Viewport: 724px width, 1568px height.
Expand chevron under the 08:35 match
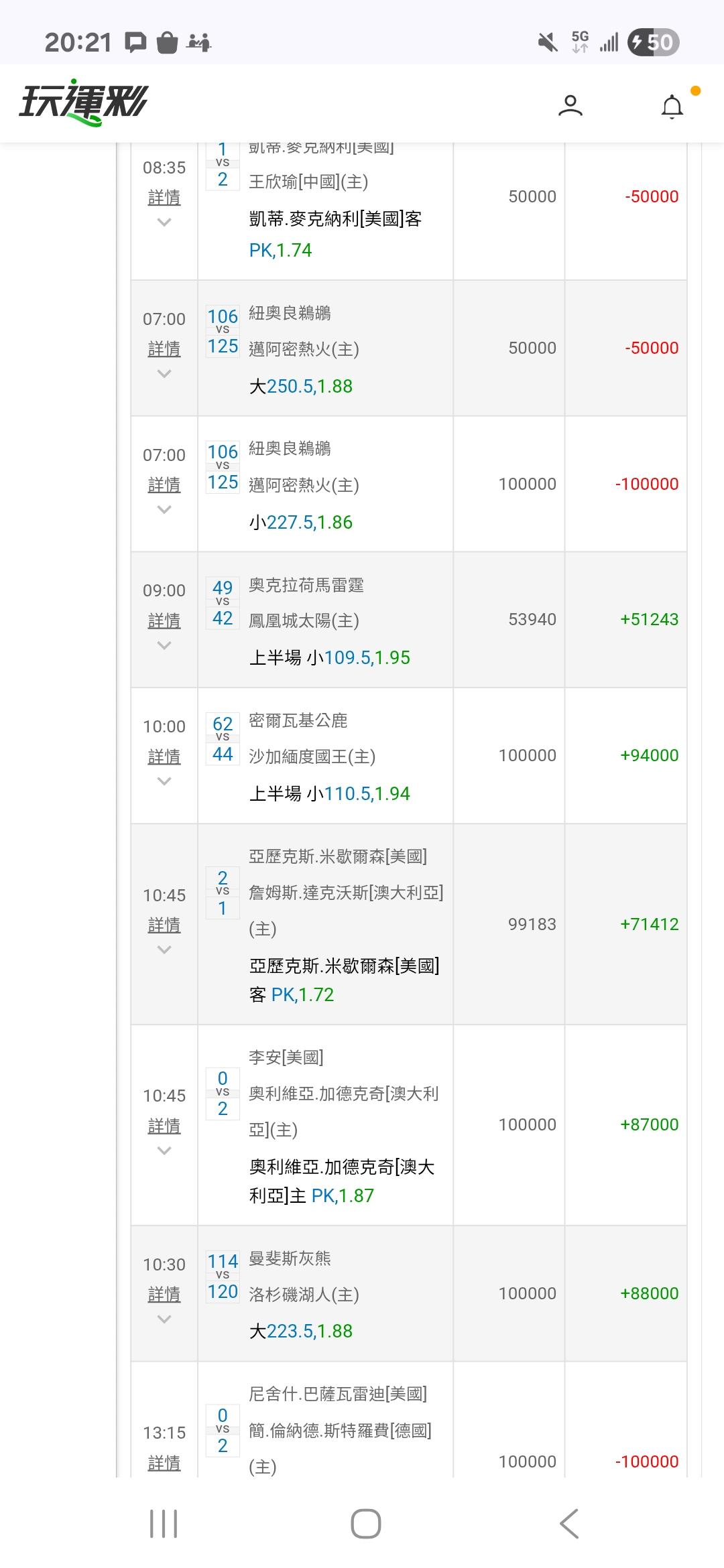click(164, 222)
